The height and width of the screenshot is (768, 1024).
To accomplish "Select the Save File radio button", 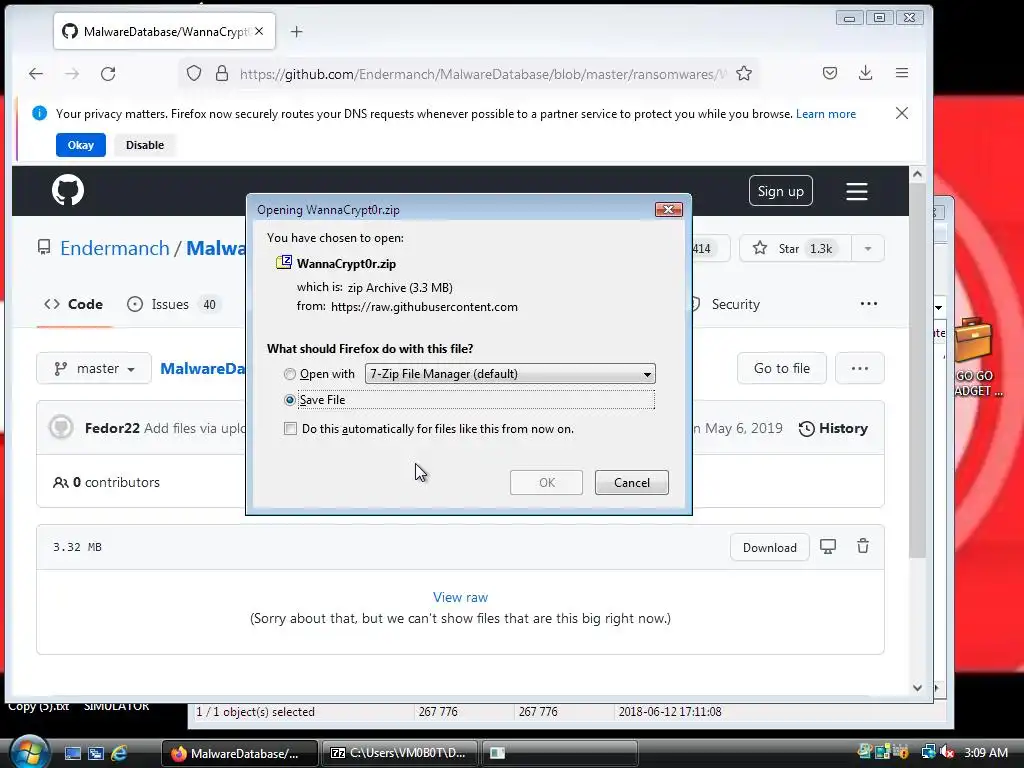I will tap(290, 400).
